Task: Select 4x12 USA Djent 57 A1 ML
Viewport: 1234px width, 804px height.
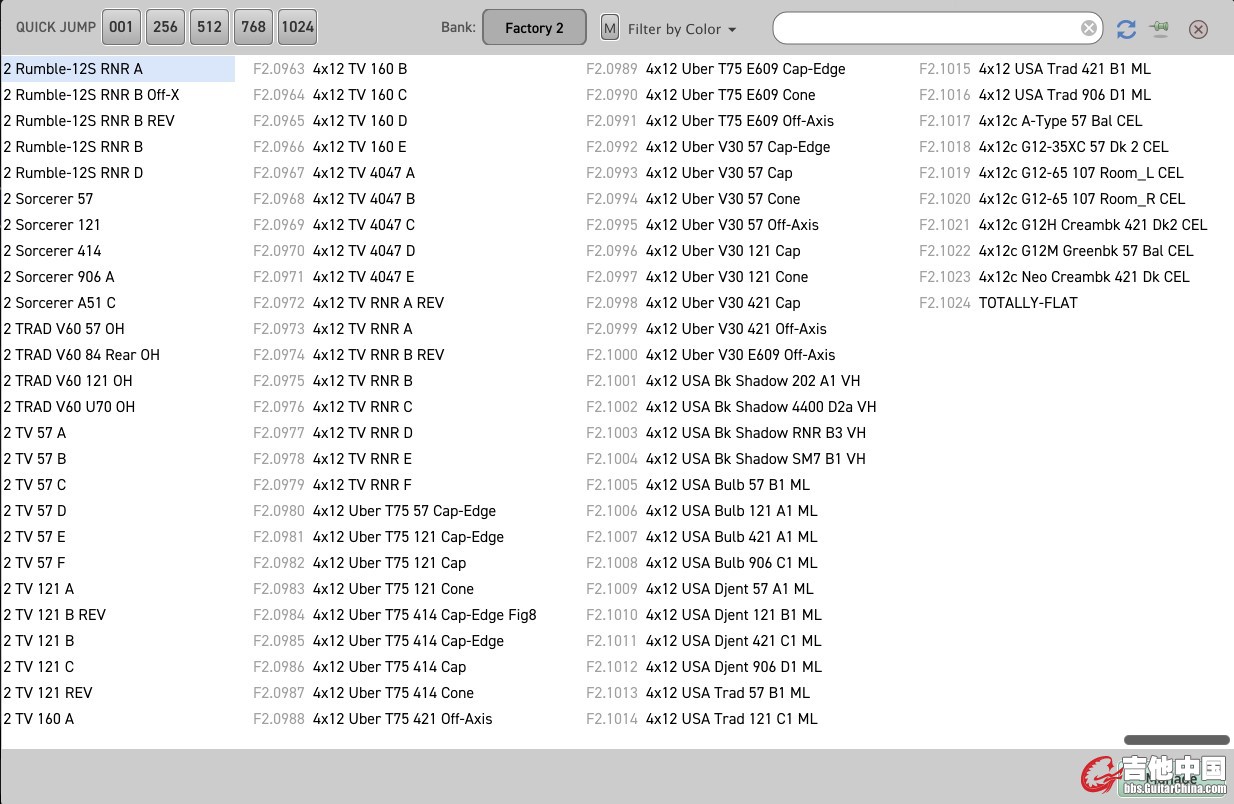Action: pyautogui.click(x=729, y=589)
